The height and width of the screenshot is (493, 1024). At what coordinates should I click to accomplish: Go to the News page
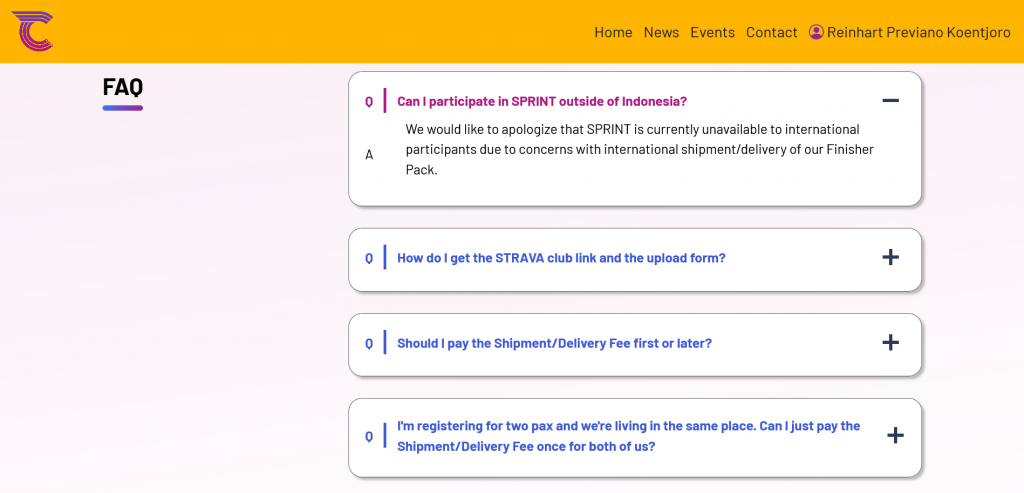pos(661,32)
